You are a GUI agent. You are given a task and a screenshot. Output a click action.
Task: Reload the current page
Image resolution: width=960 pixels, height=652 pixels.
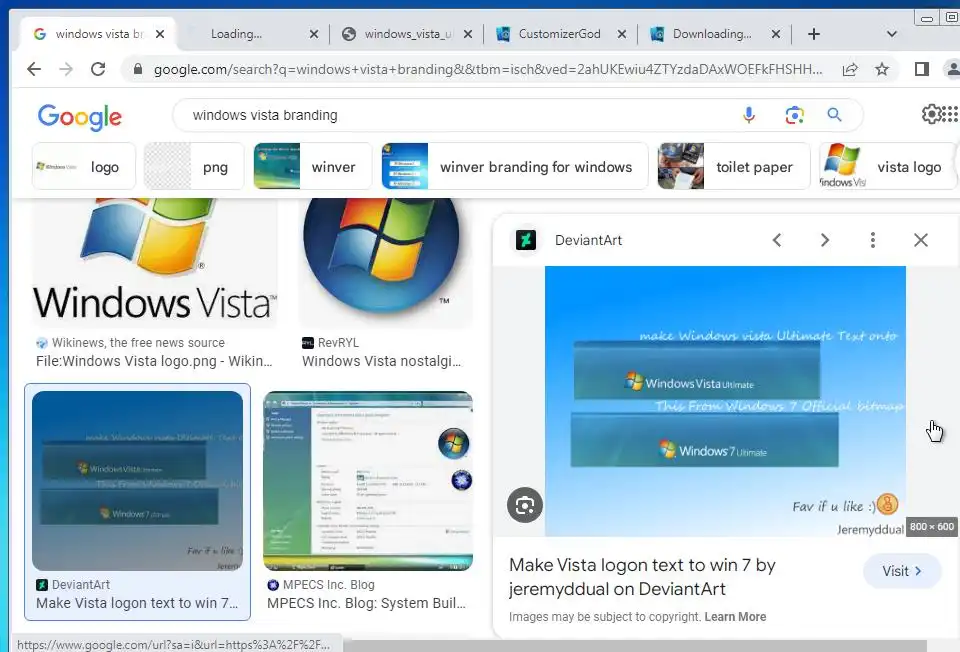click(x=98, y=69)
